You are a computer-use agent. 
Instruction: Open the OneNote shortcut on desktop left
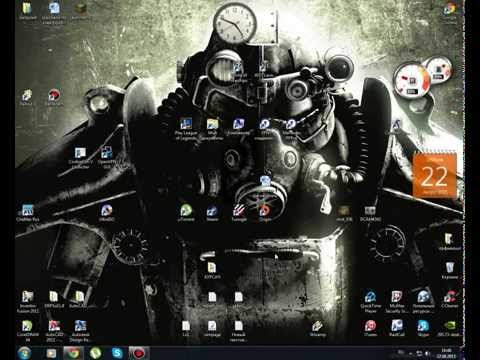coord(27,213)
